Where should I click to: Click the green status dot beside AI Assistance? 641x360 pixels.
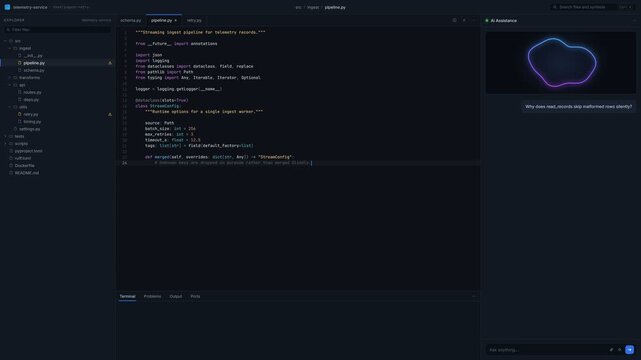pos(486,20)
